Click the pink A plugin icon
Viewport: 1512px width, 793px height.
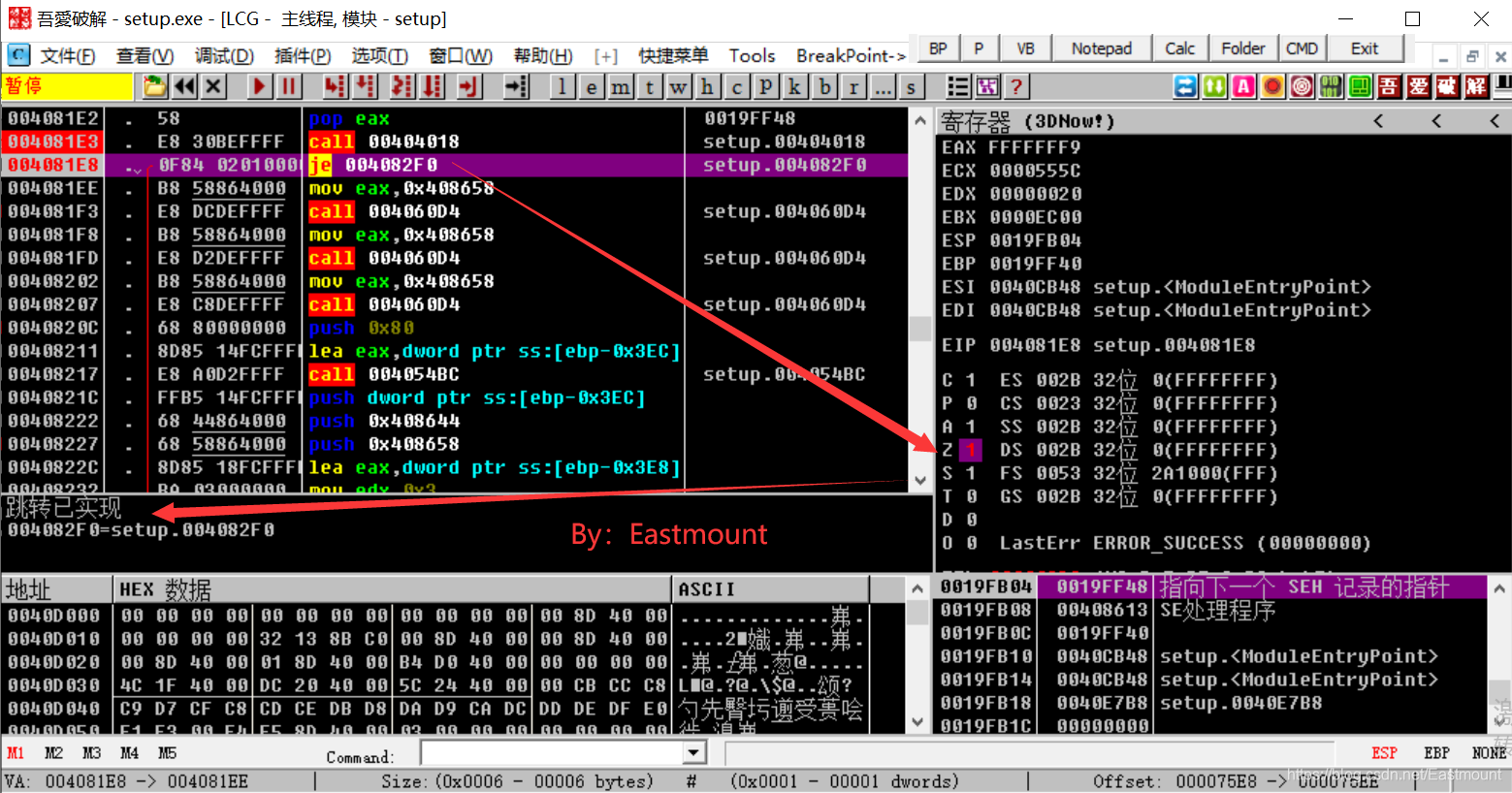pyautogui.click(x=1243, y=86)
